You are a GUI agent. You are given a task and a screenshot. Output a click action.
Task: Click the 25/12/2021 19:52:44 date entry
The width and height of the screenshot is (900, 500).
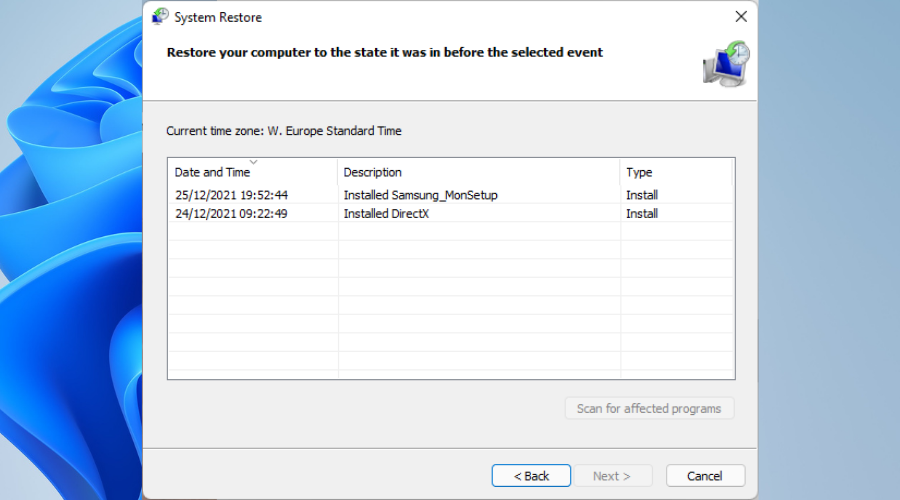pyautogui.click(x=231, y=195)
